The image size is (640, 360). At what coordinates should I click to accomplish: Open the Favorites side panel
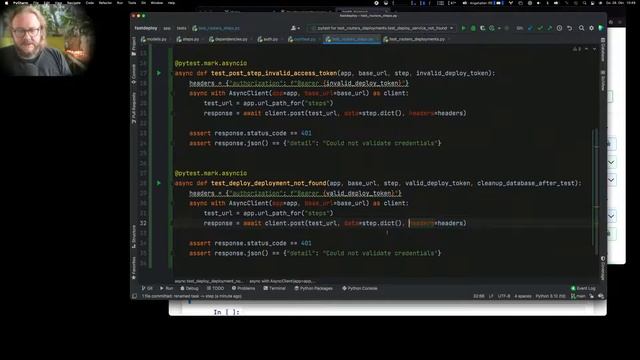(133, 267)
